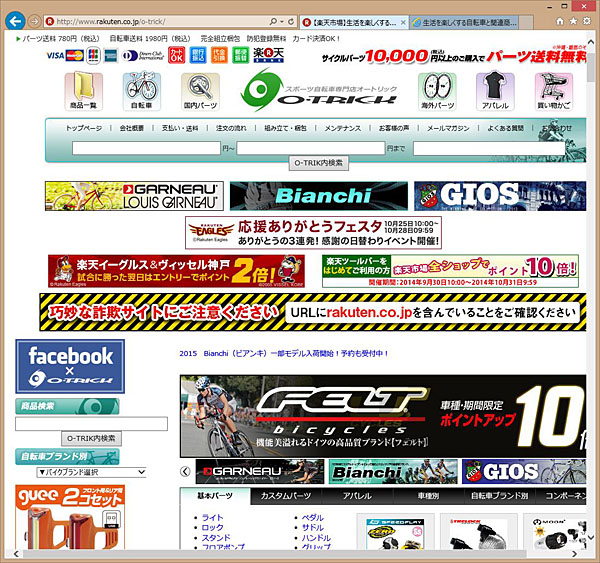This screenshot has width=600, height=563.
Task: Open the GIOS top banner
Action: 500,196
